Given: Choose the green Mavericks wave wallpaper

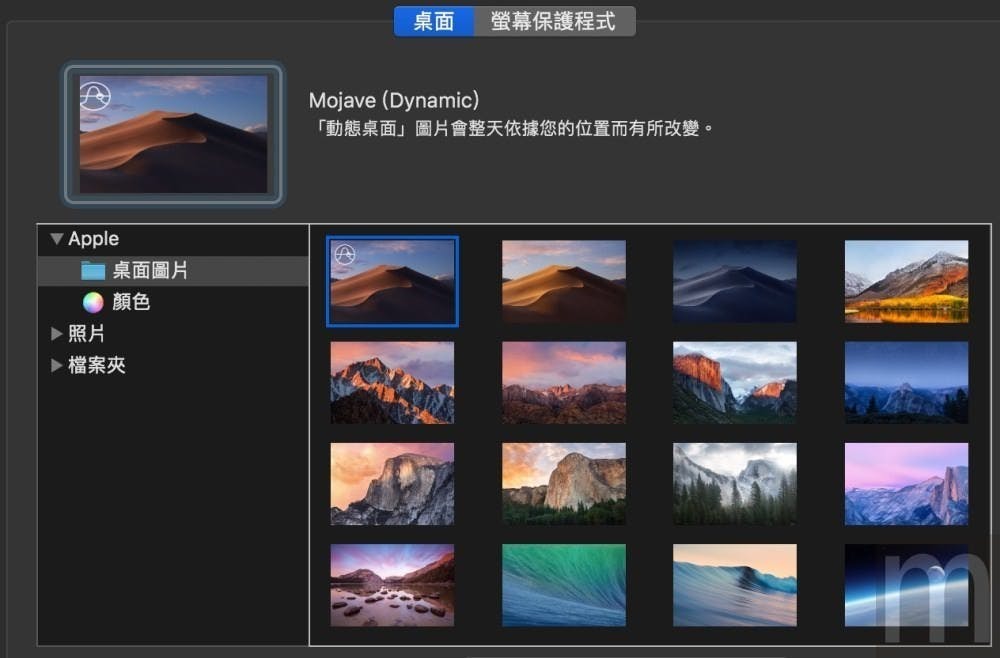Looking at the screenshot, I should point(564,585).
